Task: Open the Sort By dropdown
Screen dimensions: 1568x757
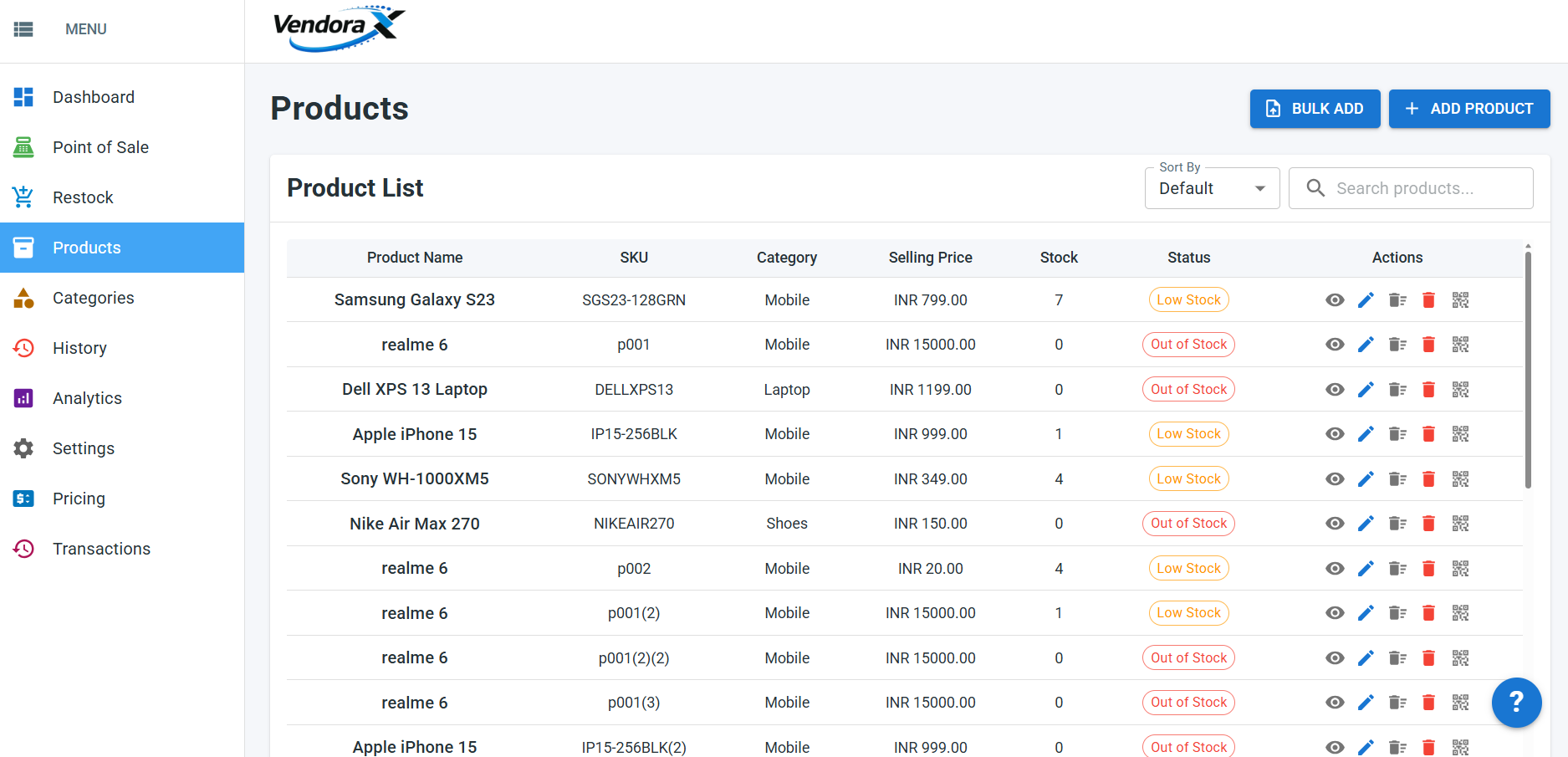Action: [x=1212, y=188]
